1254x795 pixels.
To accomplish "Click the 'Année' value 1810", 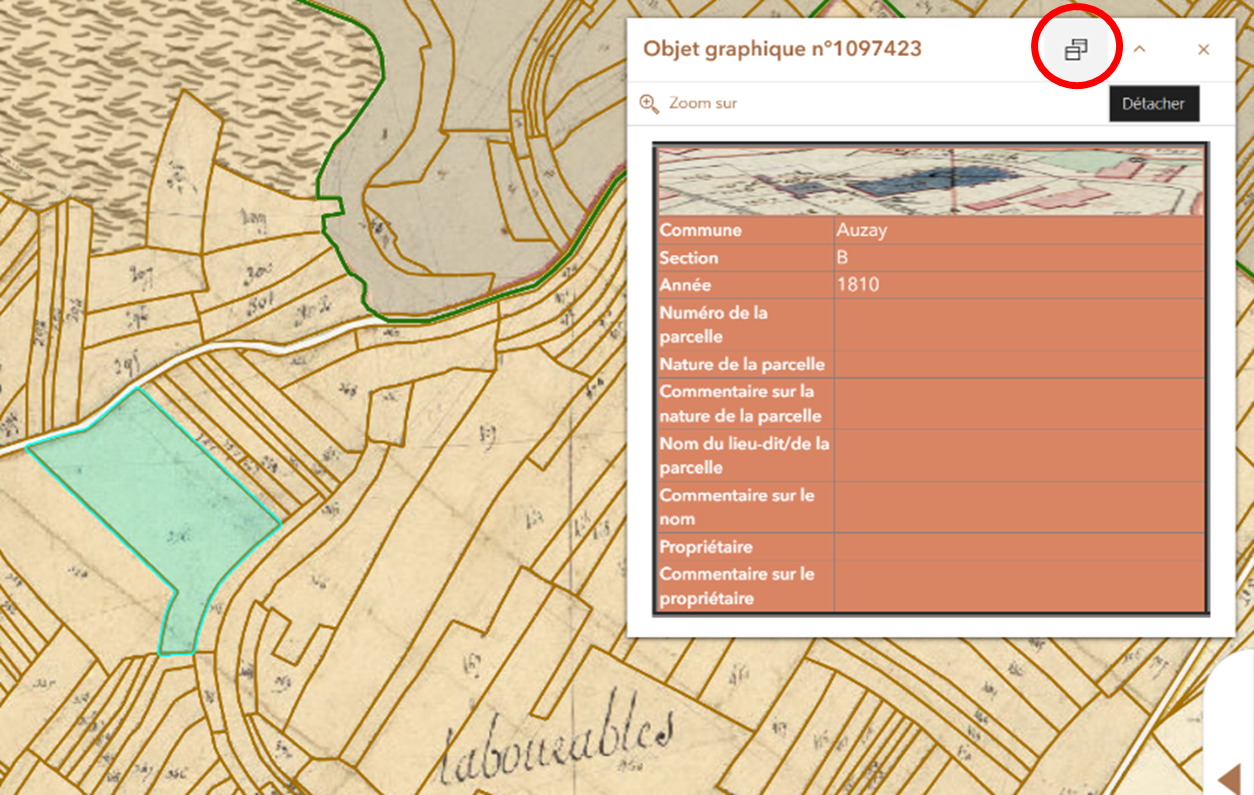I will 1018,285.
